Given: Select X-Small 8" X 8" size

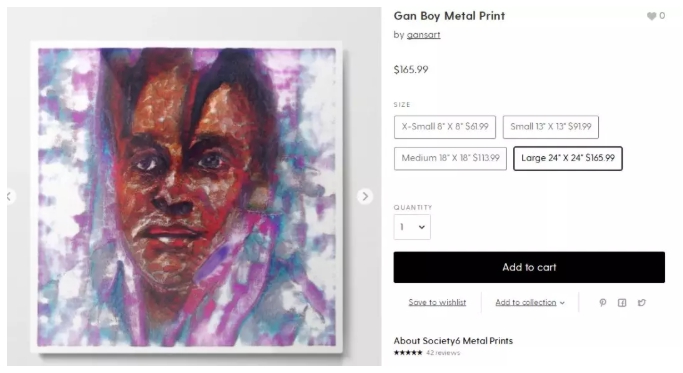Looking at the screenshot, I should 445,127.
